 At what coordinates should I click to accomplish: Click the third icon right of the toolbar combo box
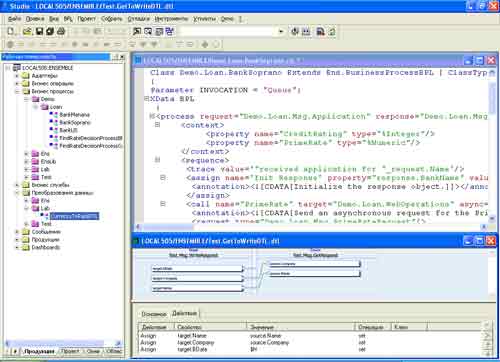coord(321,32)
